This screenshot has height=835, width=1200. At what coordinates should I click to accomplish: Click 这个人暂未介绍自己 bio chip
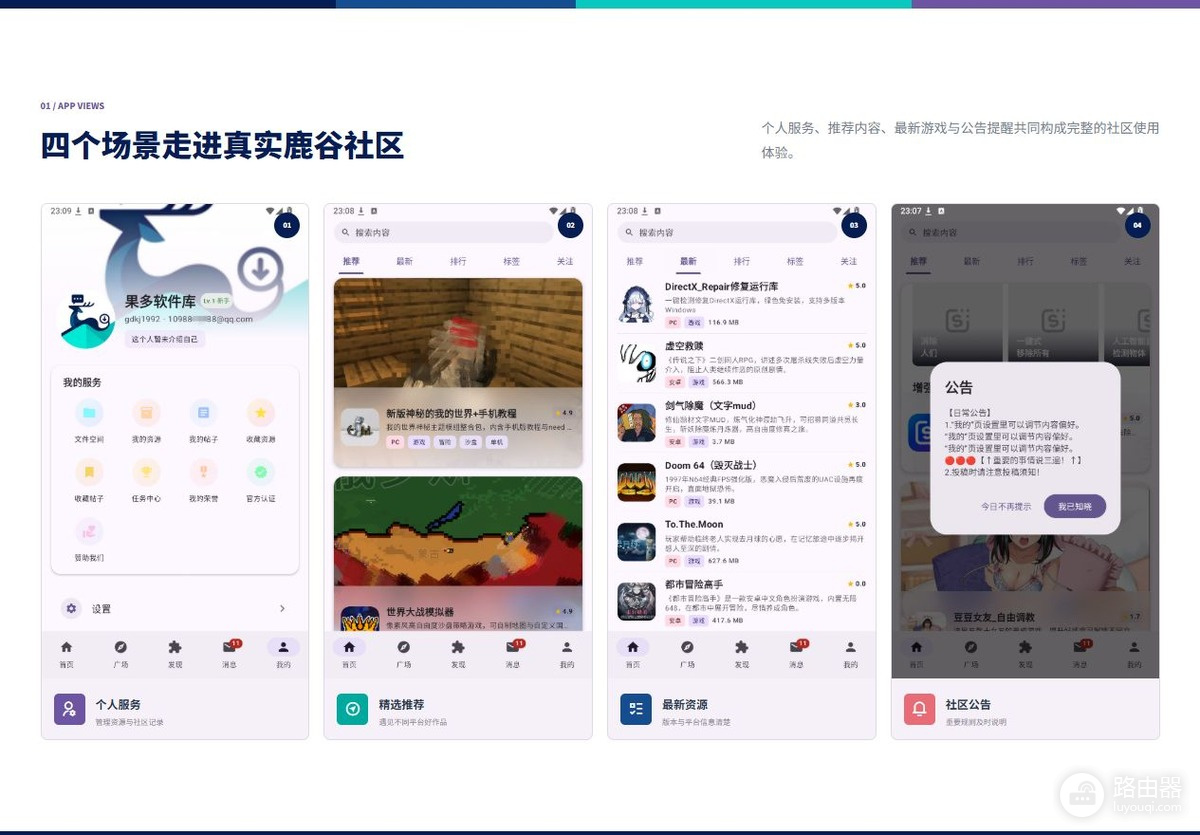[x=165, y=339]
